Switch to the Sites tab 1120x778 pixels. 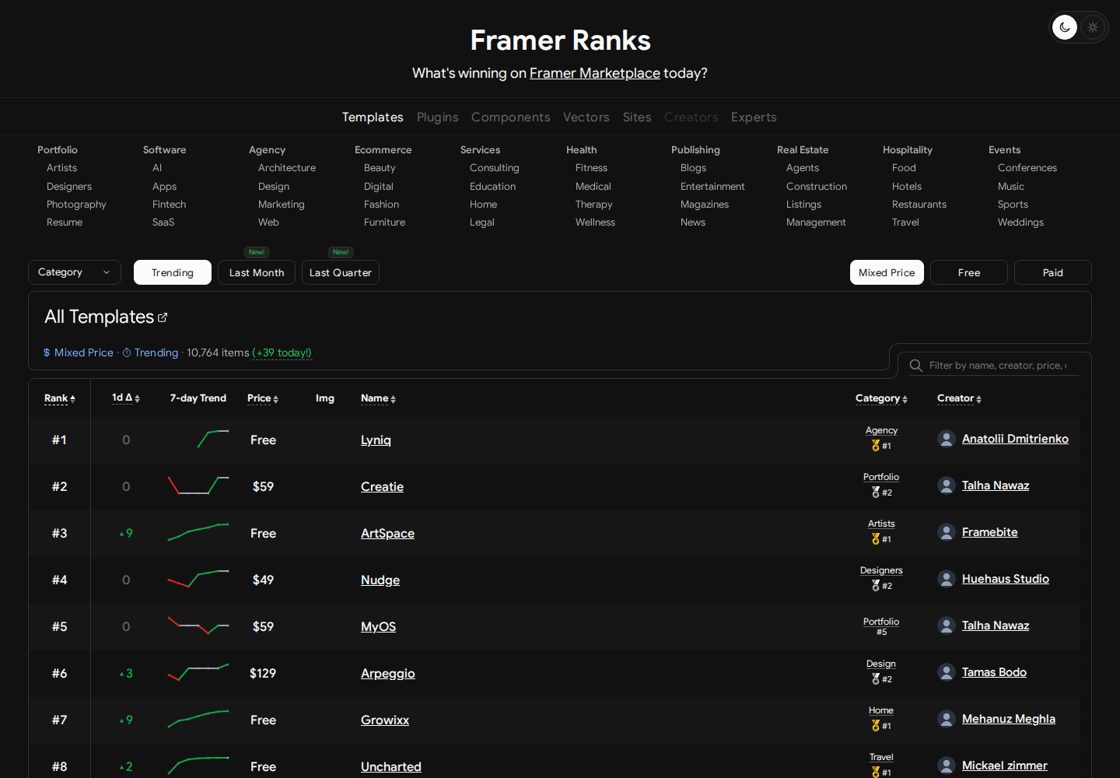[636, 117]
